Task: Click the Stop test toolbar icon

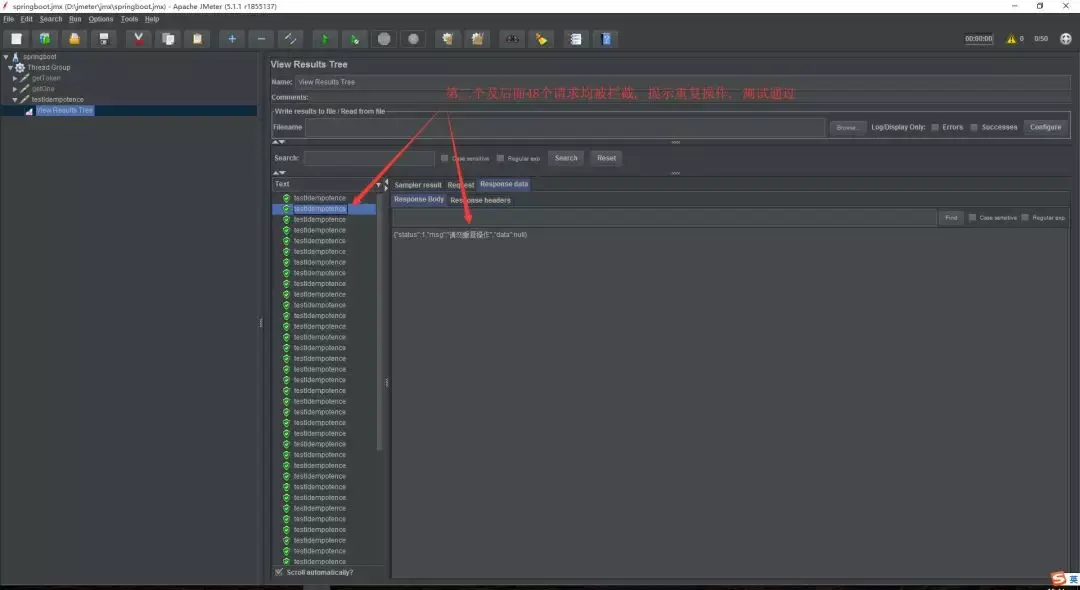Action: click(x=384, y=39)
